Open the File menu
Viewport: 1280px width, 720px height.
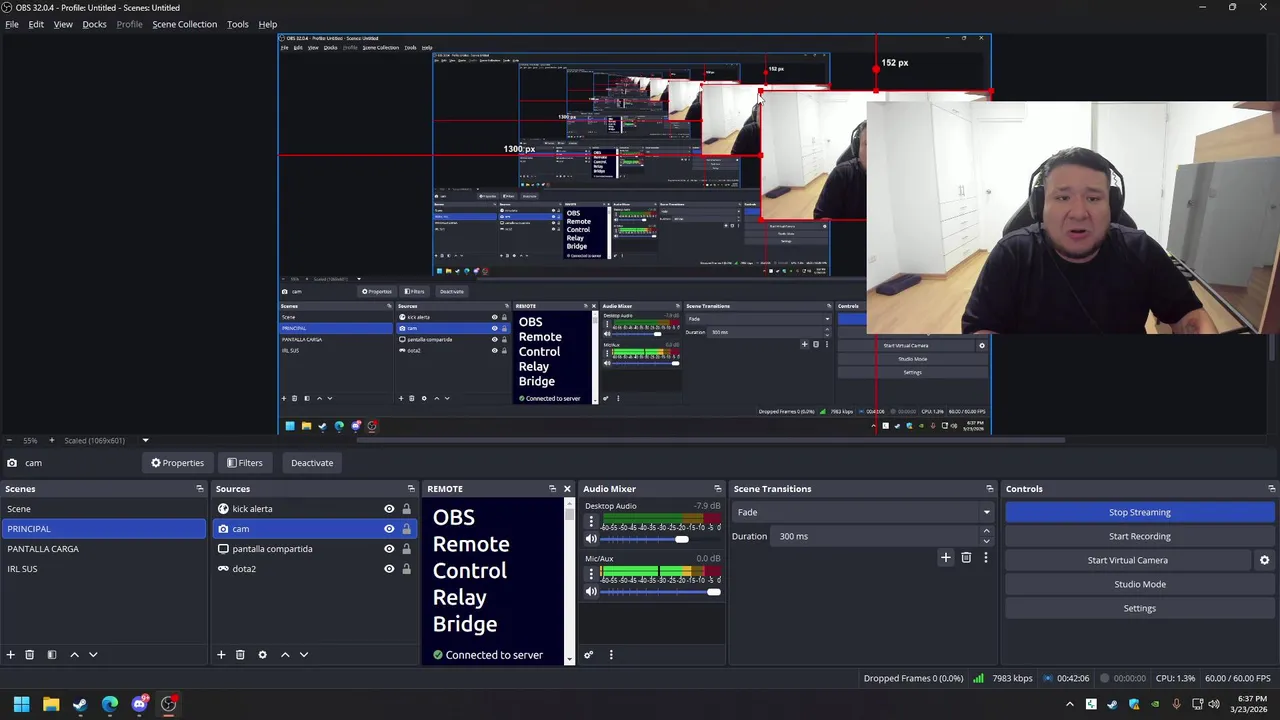(12, 24)
